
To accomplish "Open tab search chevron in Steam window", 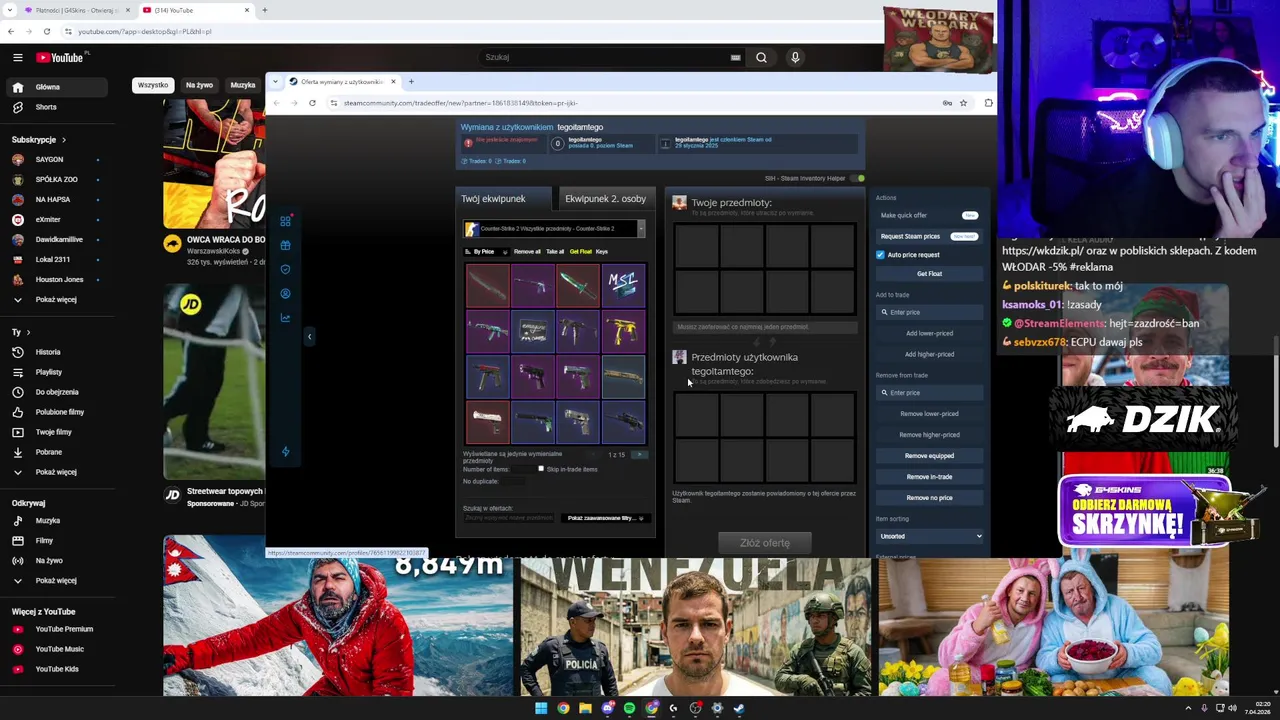I will point(275,82).
